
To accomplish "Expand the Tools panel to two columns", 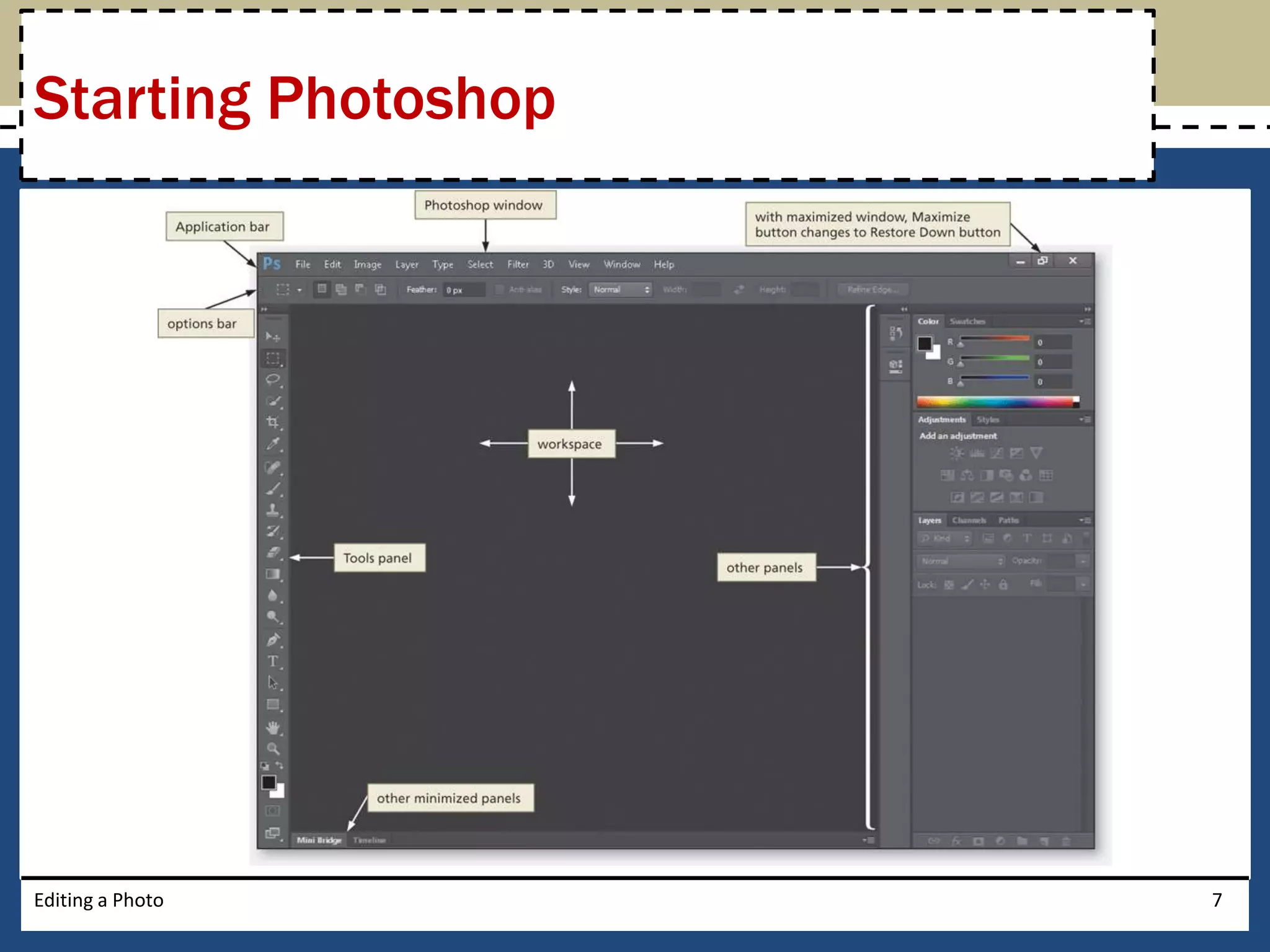I will (264, 309).
